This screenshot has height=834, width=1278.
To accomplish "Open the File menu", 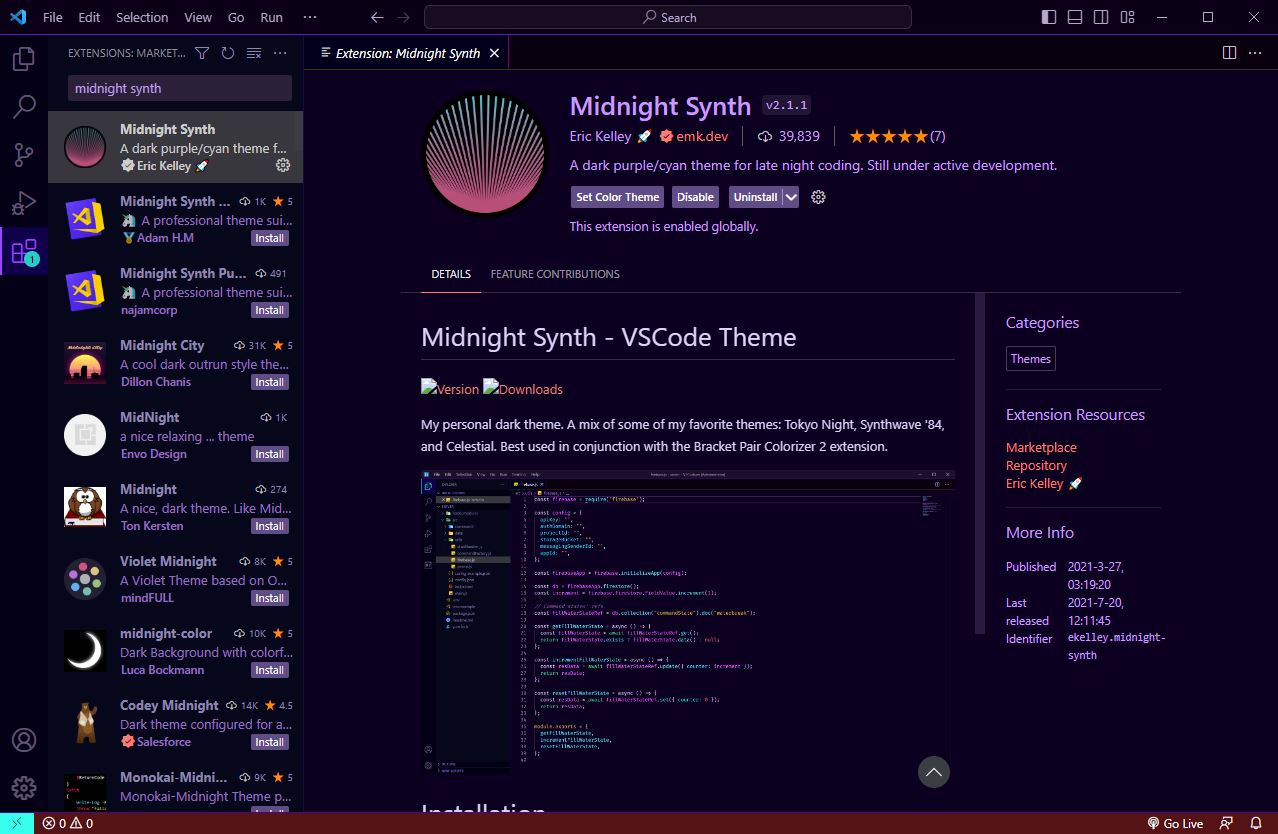I will point(53,17).
